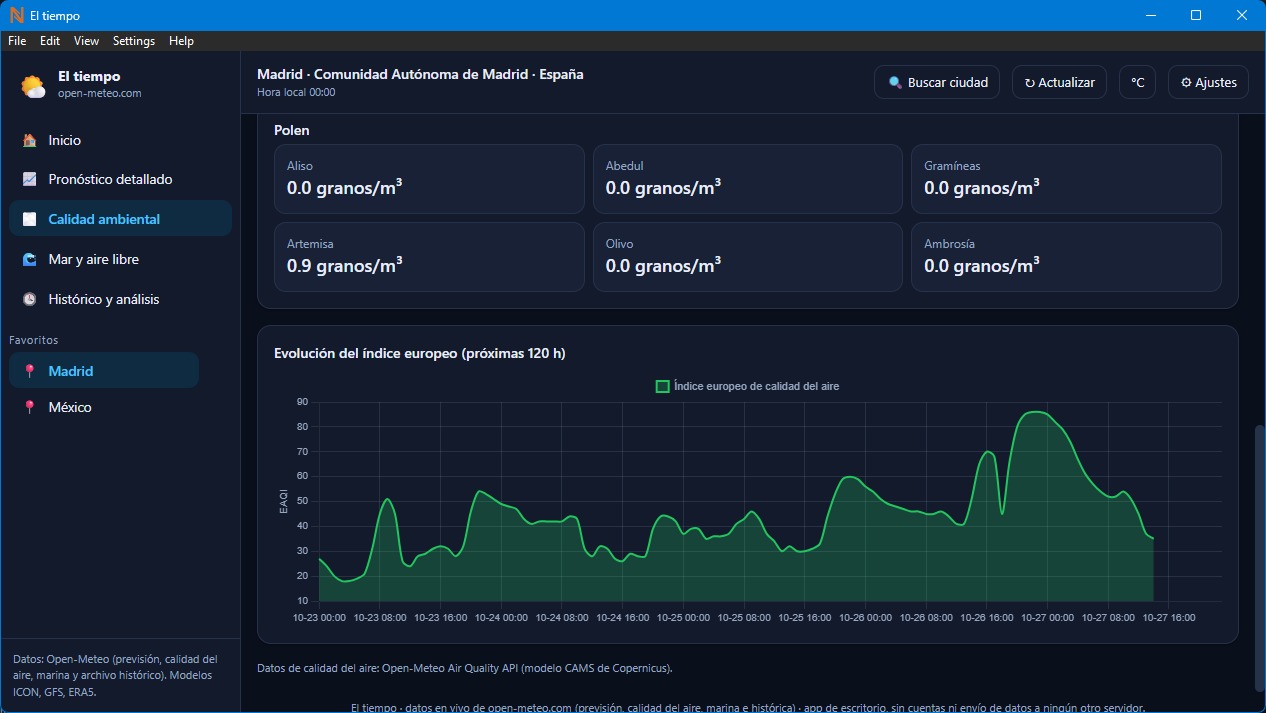Click the Madrid location title in header
This screenshot has height=713, width=1266.
(420, 74)
